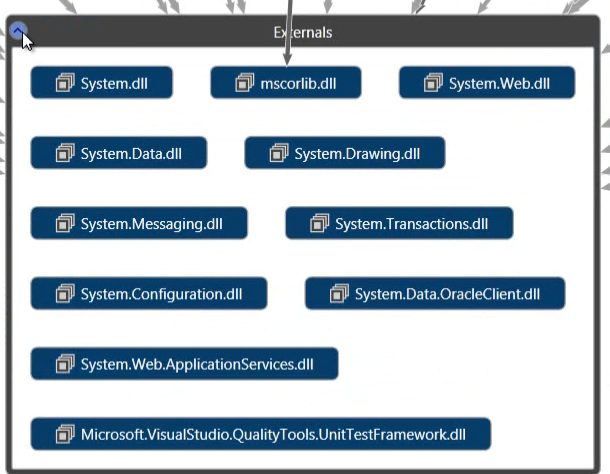Viewport: 610px width, 474px height.
Task: Click assembly icon beside System.Data.OracleClient.dll
Action: point(339,293)
